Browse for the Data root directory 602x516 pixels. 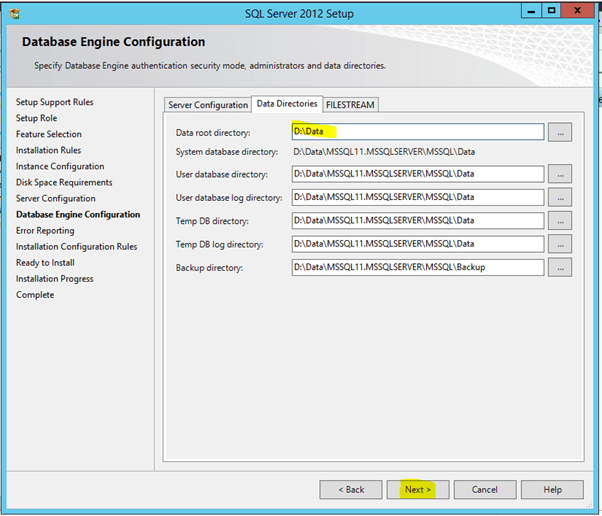click(559, 132)
